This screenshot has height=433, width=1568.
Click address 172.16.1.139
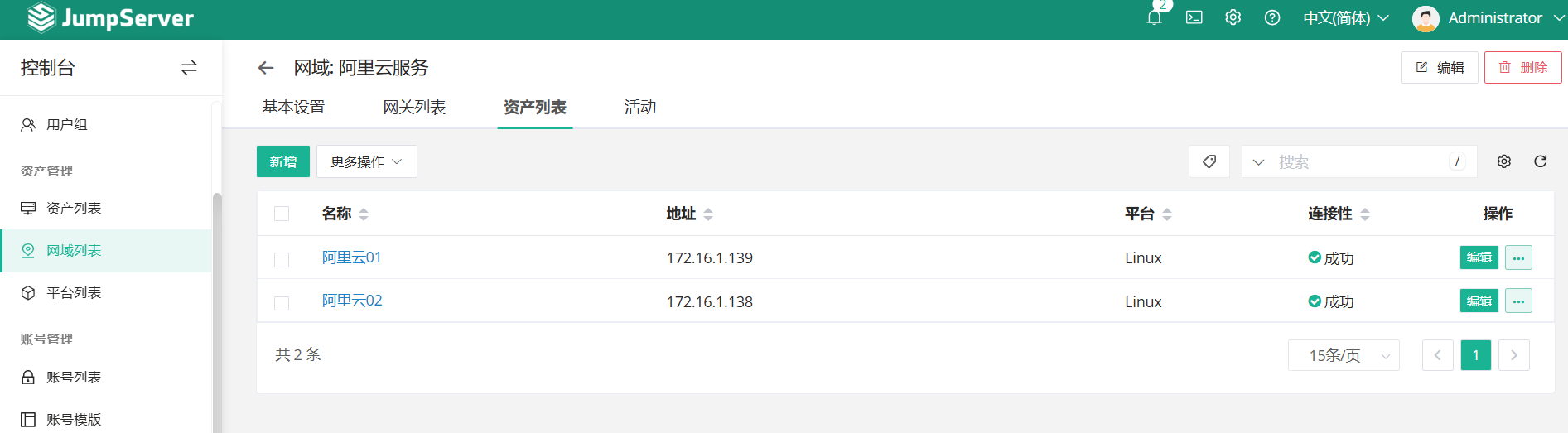coord(710,258)
